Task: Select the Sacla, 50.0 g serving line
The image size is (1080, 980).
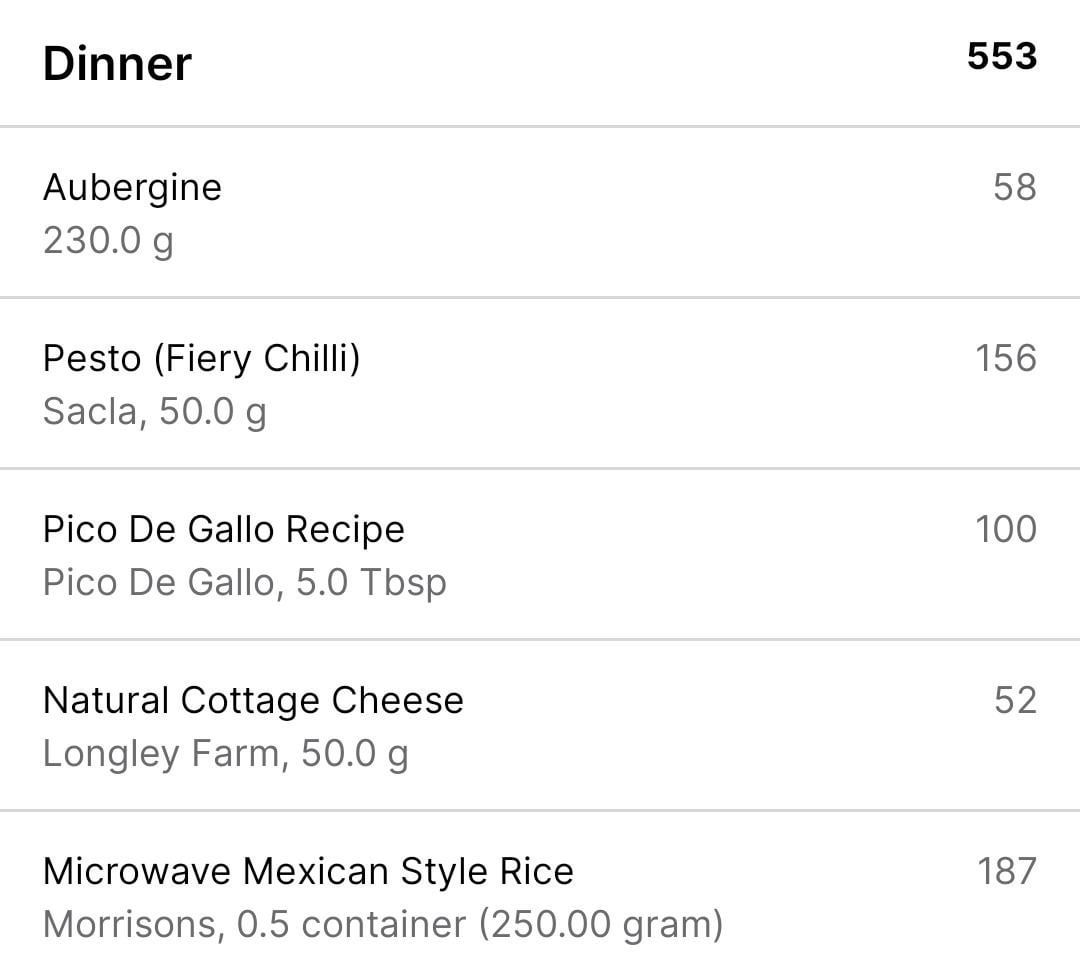Action: point(154,412)
